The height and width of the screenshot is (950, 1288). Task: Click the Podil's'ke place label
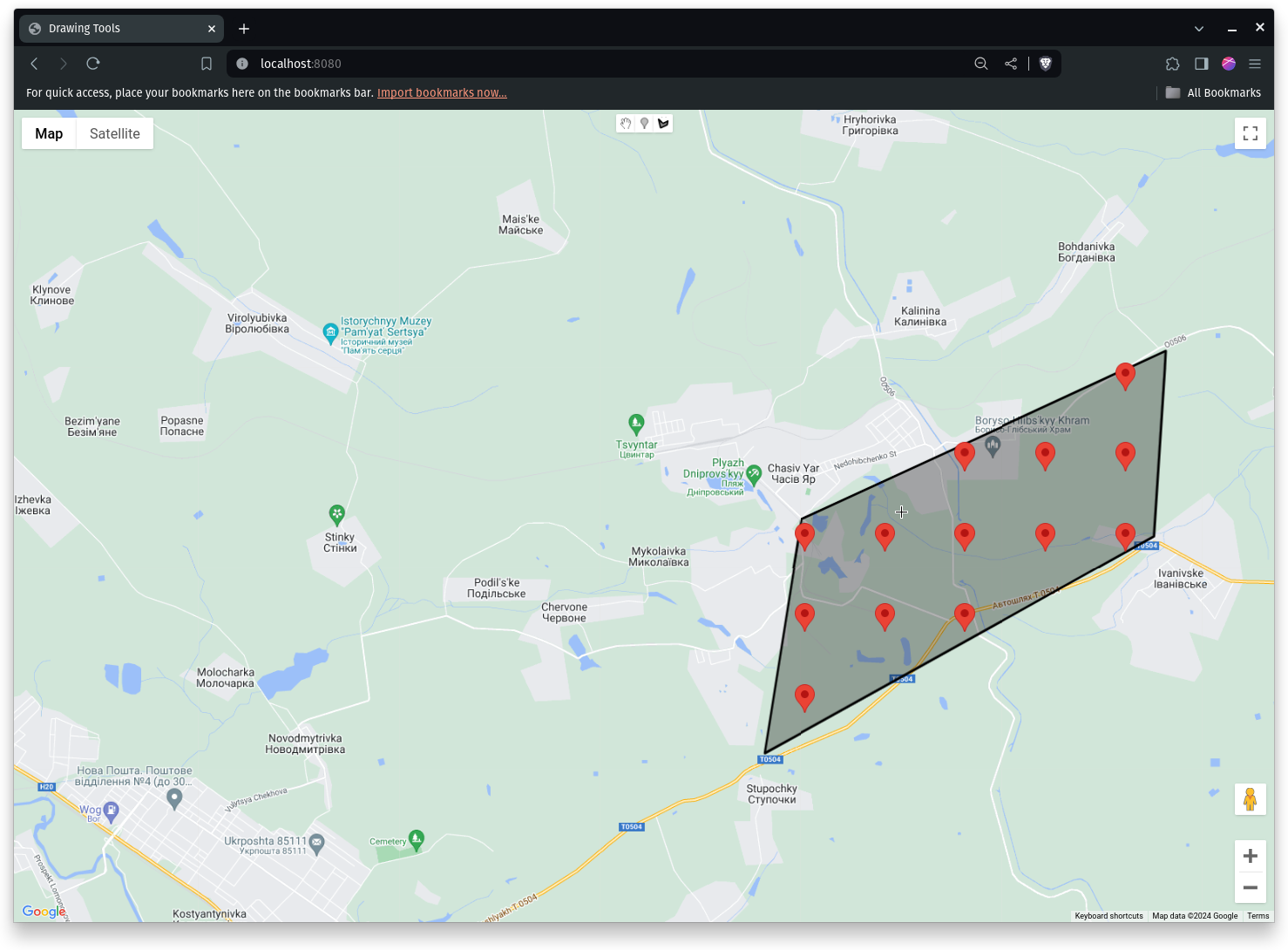click(x=497, y=588)
